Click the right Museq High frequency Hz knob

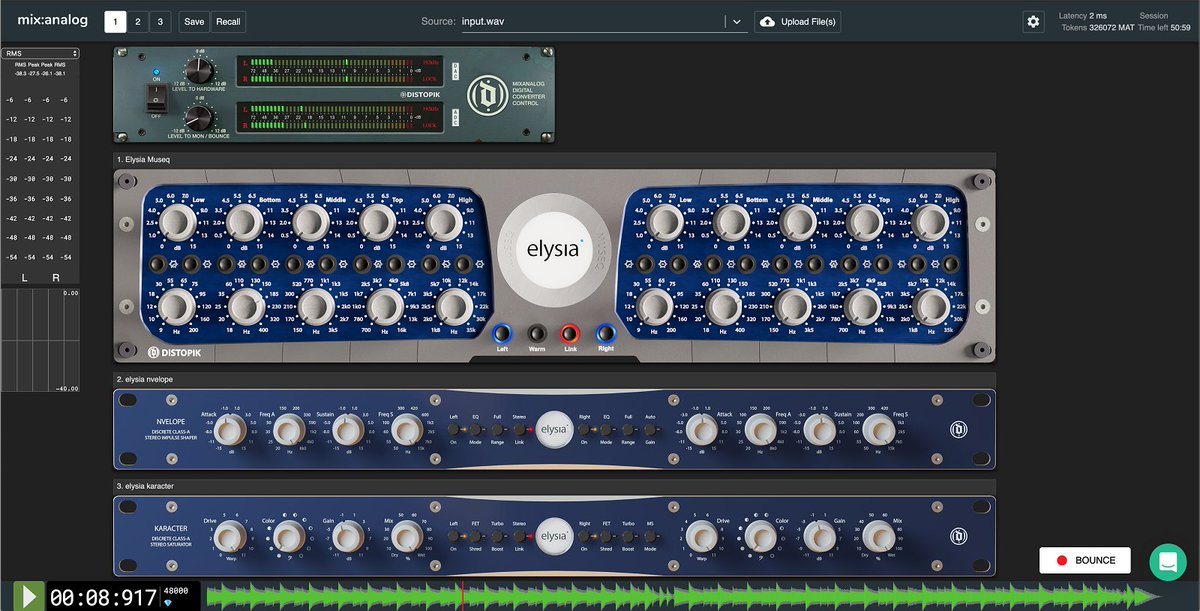tap(932, 306)
